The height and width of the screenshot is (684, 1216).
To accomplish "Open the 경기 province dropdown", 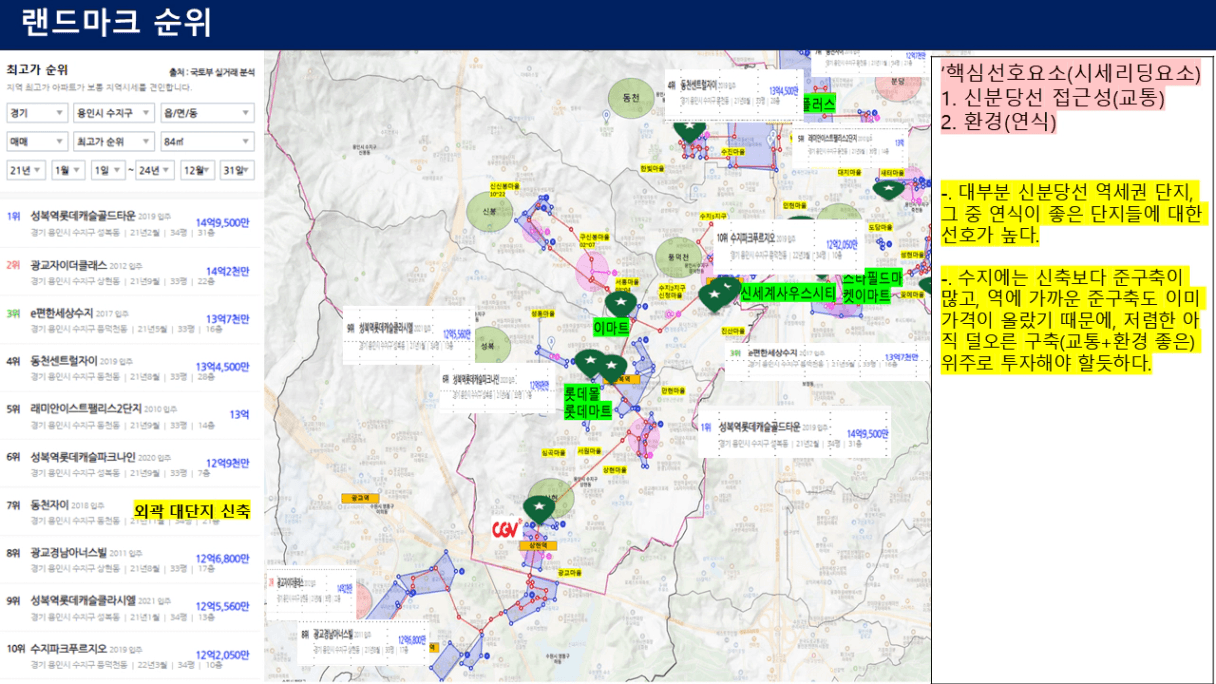I will point(36,113).
